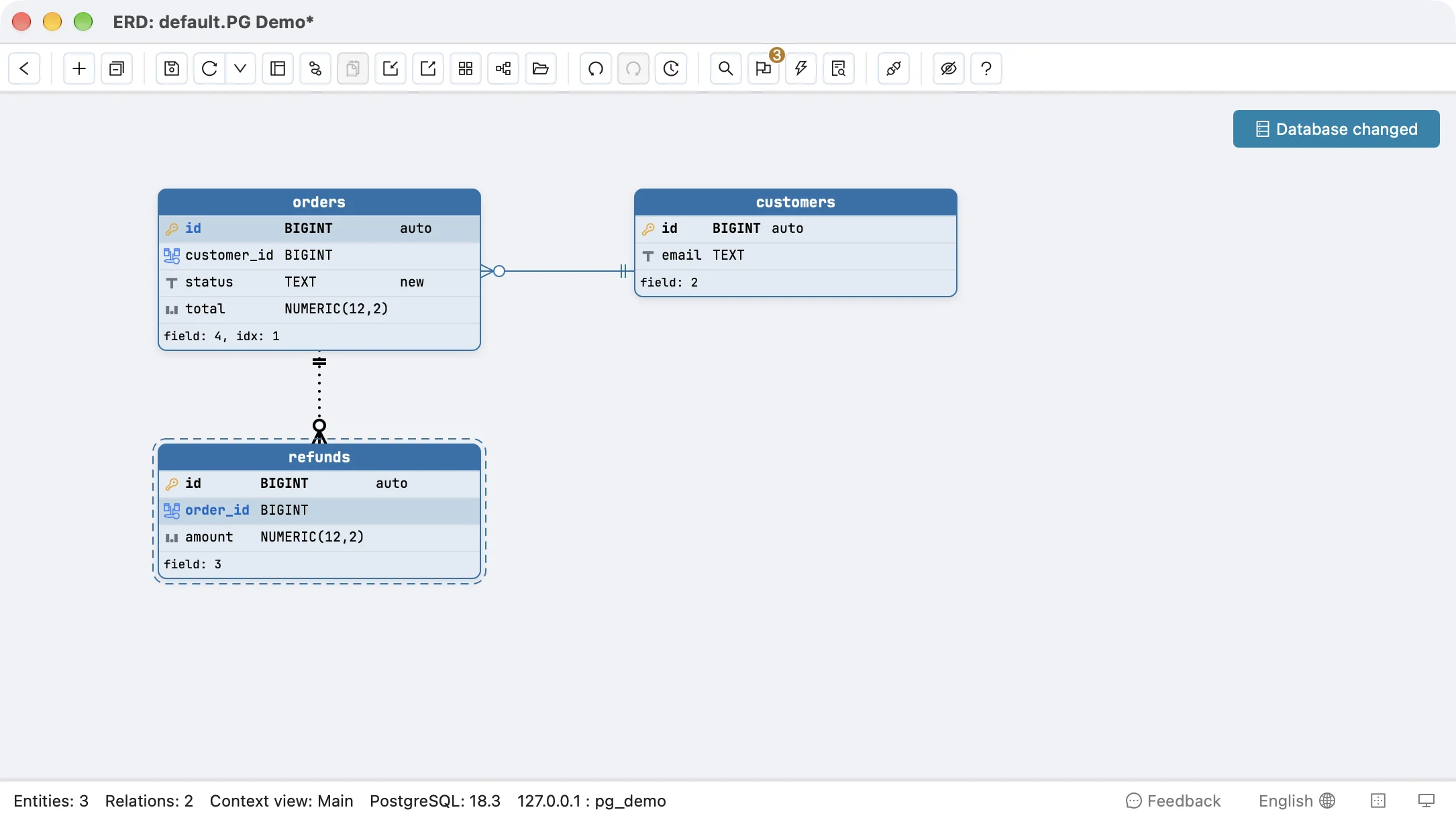Go back using the left arrow button
This screenshot has width=1456, height=820.
pos(25,68)
